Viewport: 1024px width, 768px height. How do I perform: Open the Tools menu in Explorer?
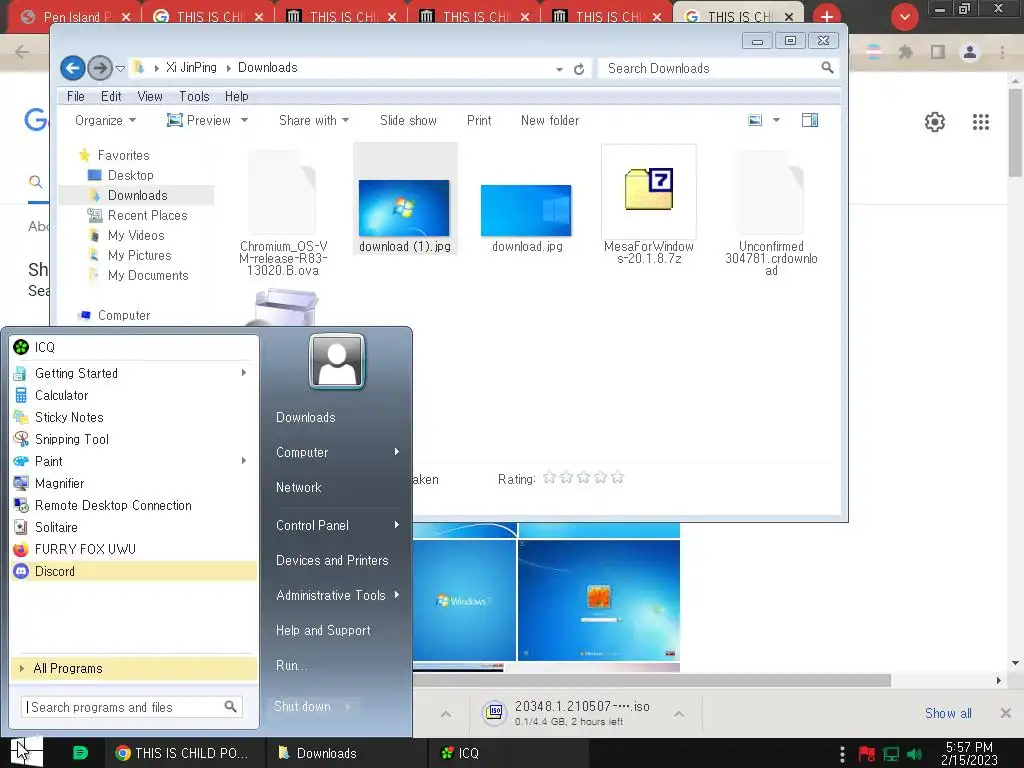(x=194, y=97)
